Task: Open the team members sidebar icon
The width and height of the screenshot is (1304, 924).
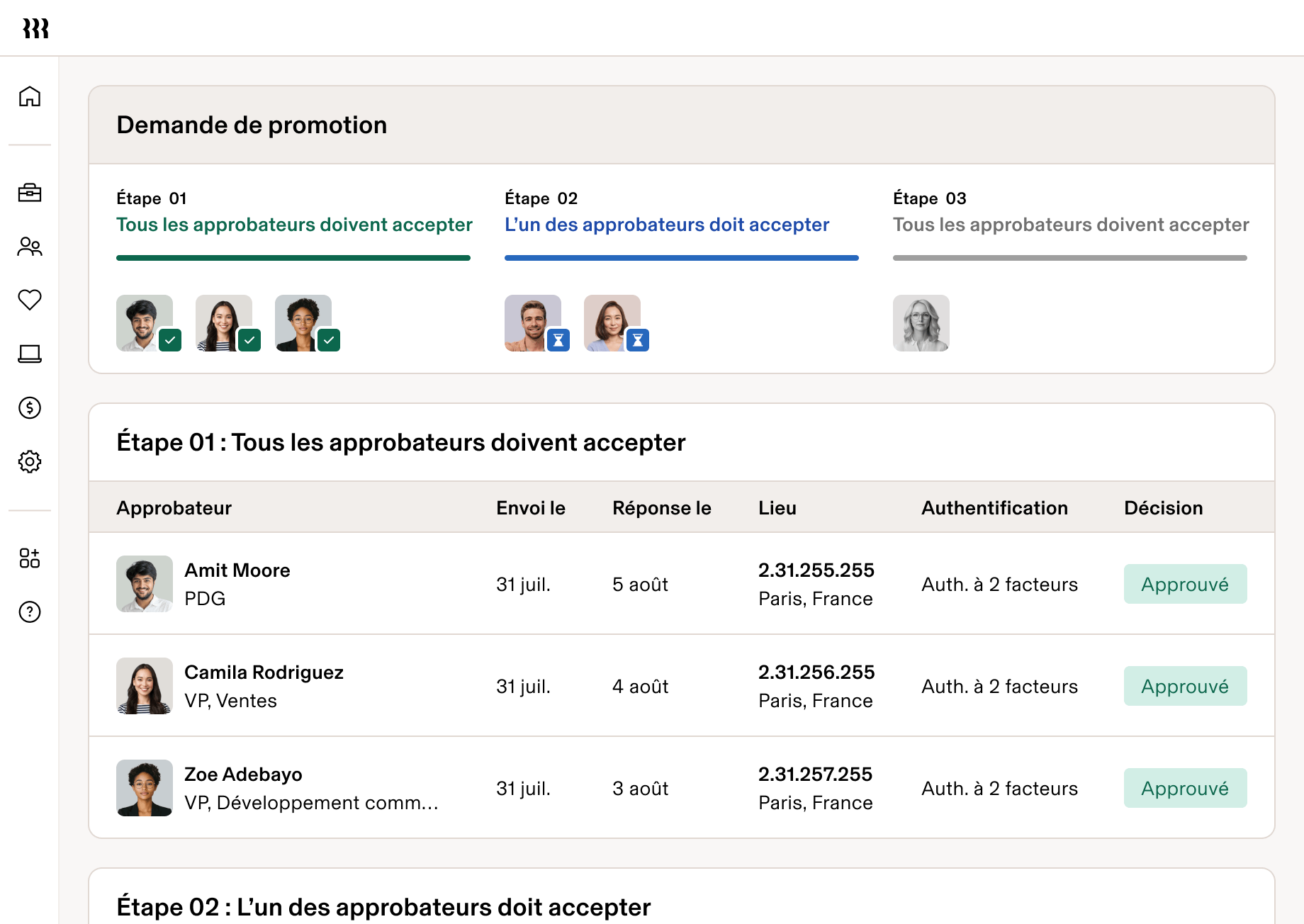Action: [30, 247]
